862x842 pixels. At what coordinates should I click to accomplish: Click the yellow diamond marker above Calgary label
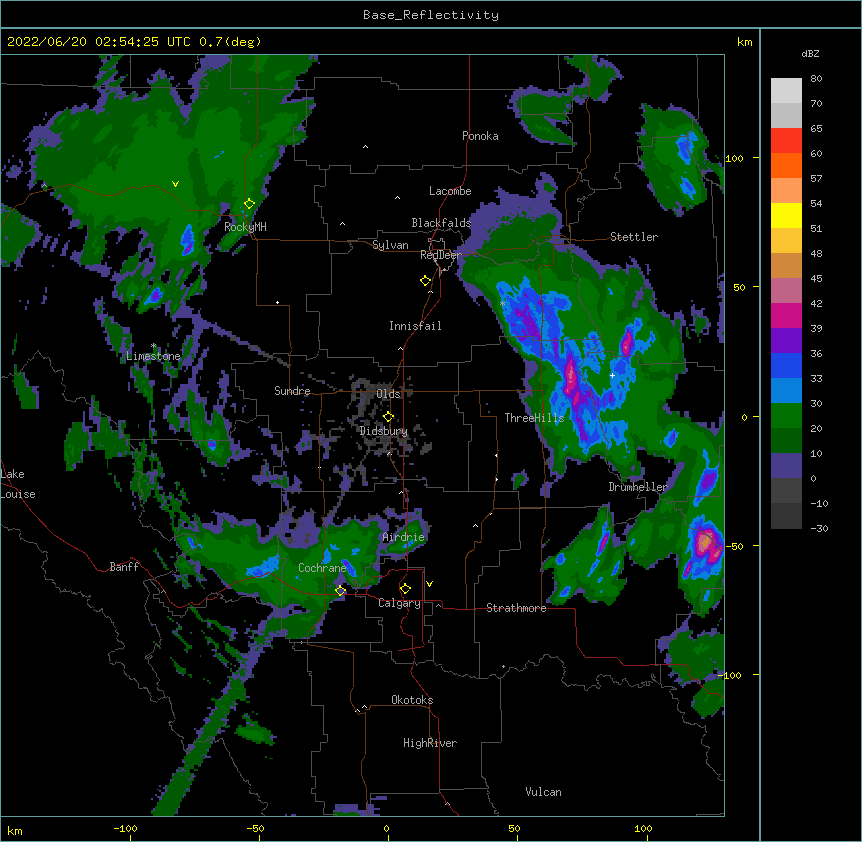pyautogui.click(x=405, y=588)
